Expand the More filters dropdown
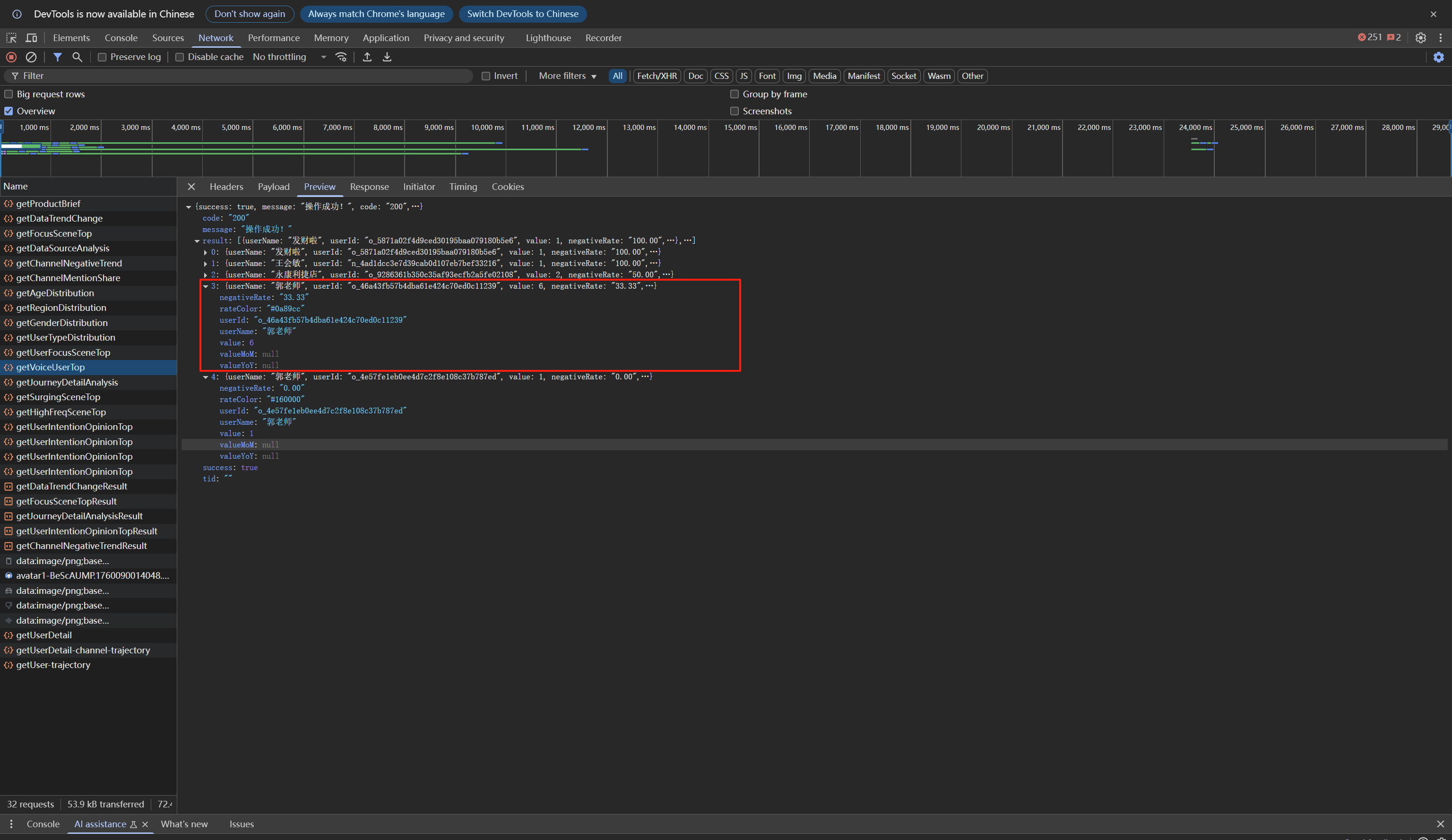This screenshot has height=840, width=1452. 567,76
